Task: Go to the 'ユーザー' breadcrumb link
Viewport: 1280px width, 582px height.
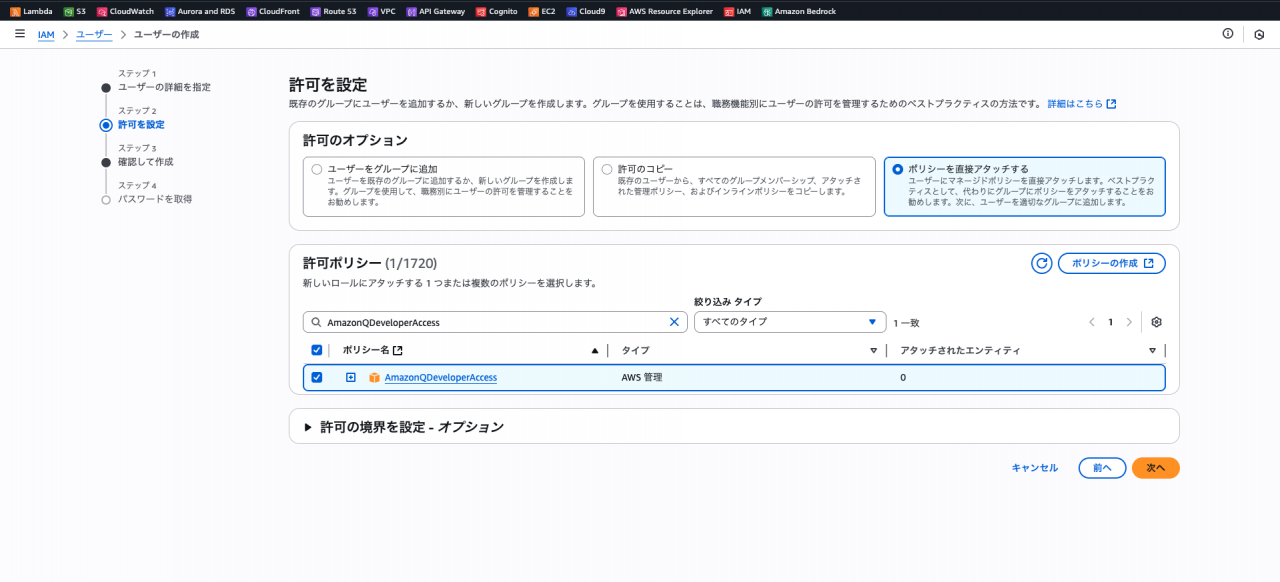Action: tap(94, 34)
